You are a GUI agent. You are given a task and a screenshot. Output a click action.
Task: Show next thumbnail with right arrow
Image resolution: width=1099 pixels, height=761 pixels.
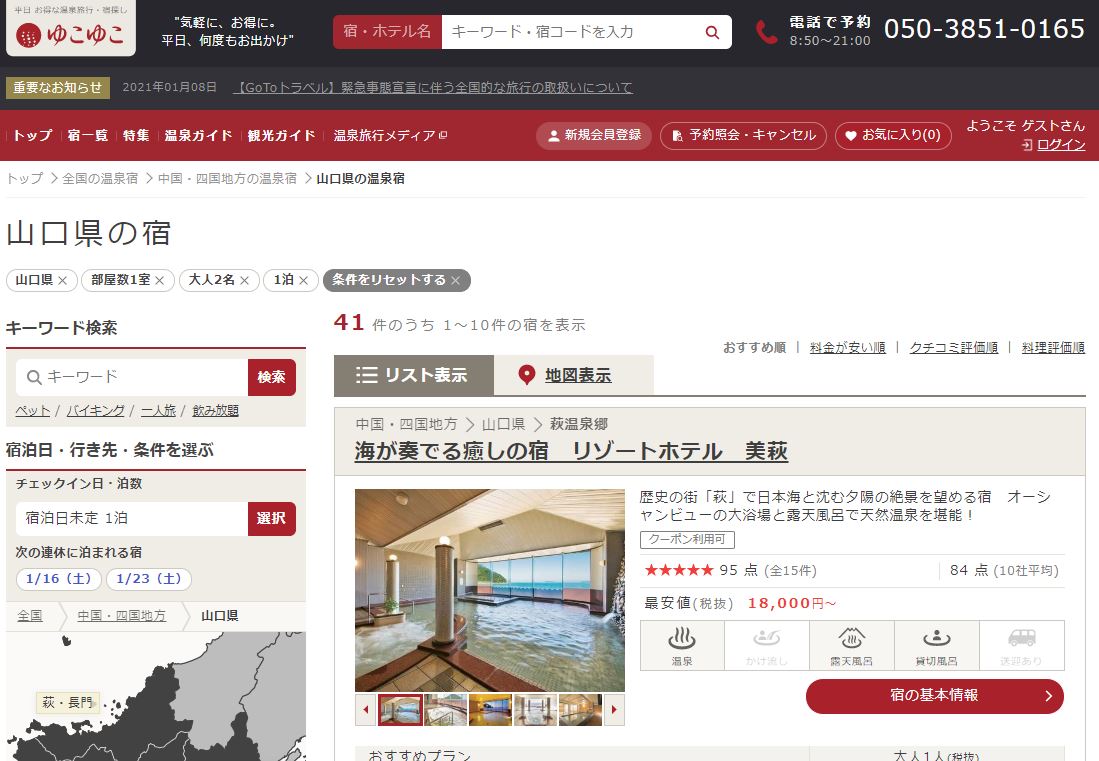pyautogui.click(x=615, y=710)
